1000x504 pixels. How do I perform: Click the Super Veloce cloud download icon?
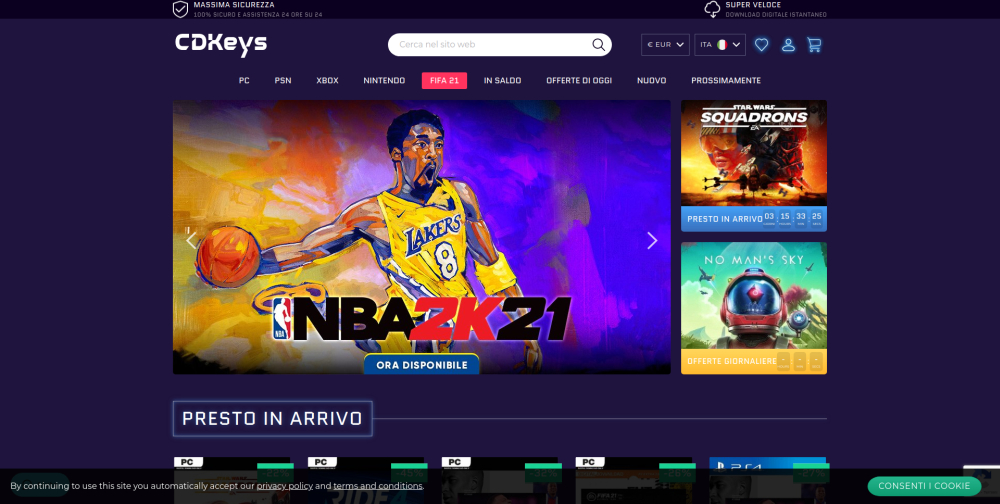[712, 9]
